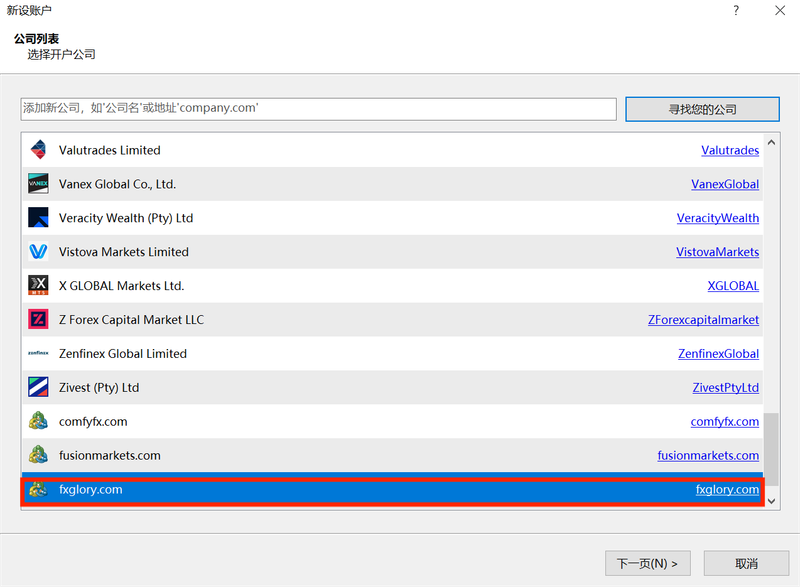Click the scrollbar up arrow

[x=771, y=142]
